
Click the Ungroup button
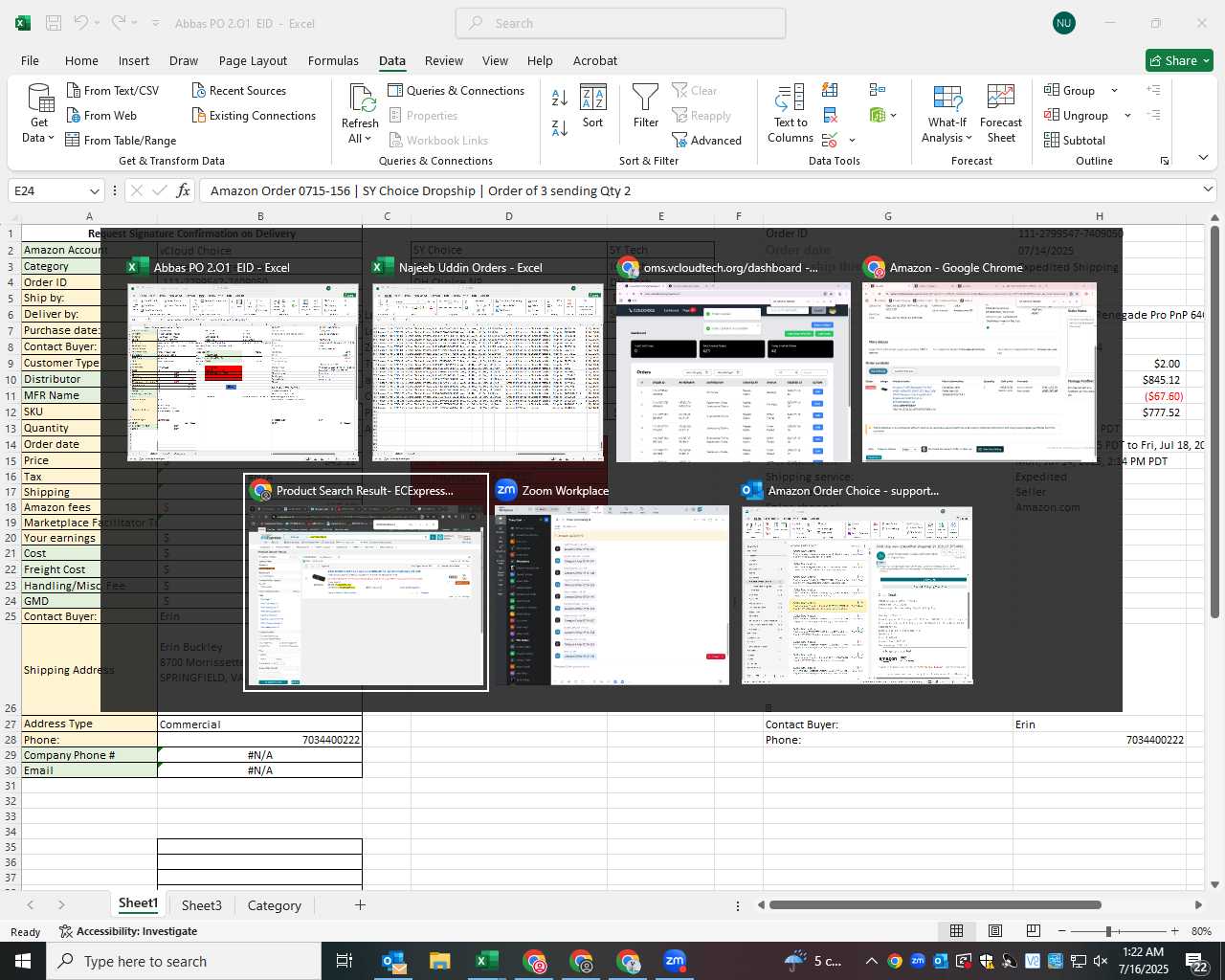pyautogui.click(x=1077, y=115)
